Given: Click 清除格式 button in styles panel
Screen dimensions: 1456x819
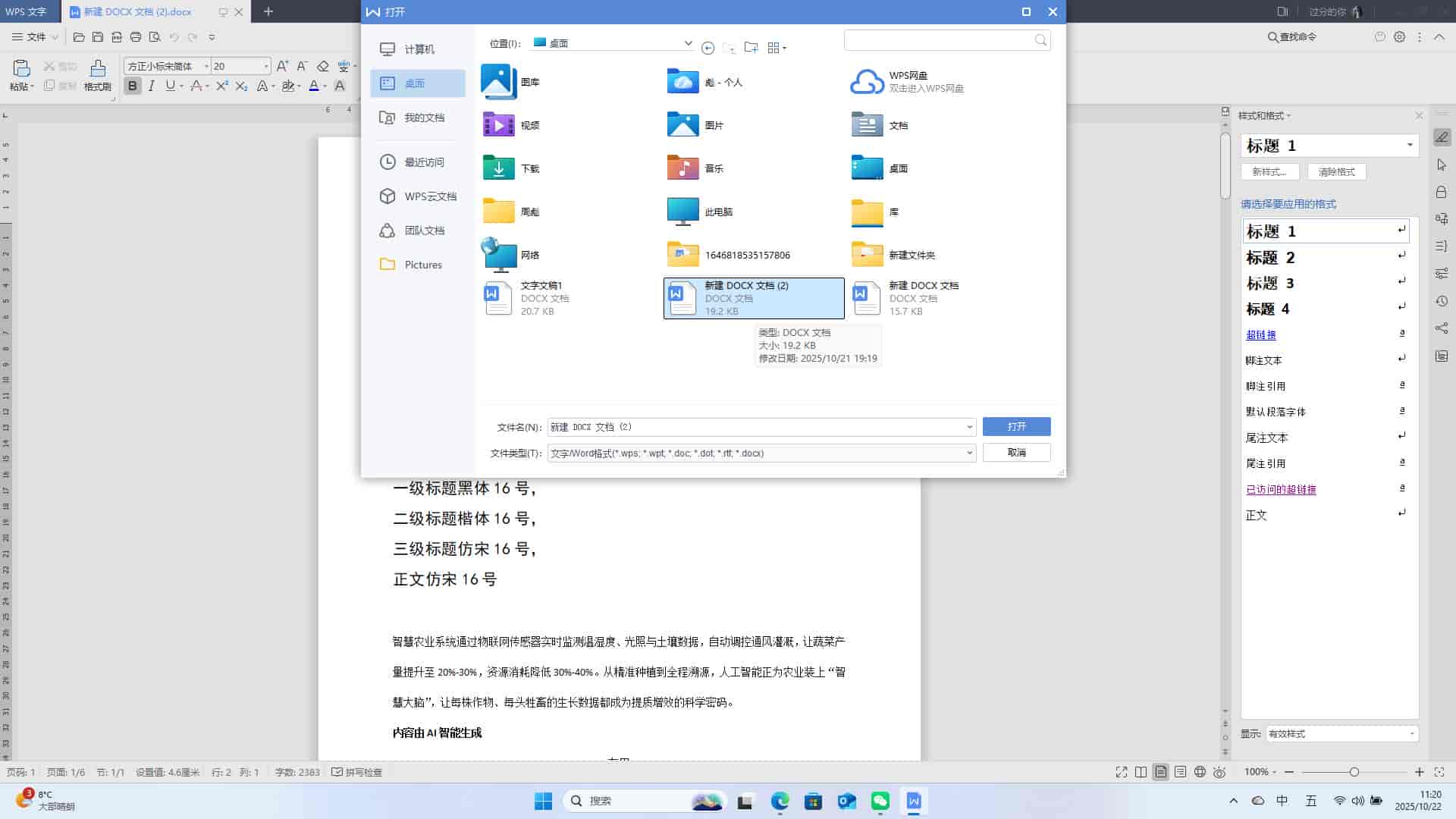Looking at the screenshot, I should [x=1336, y=172].
